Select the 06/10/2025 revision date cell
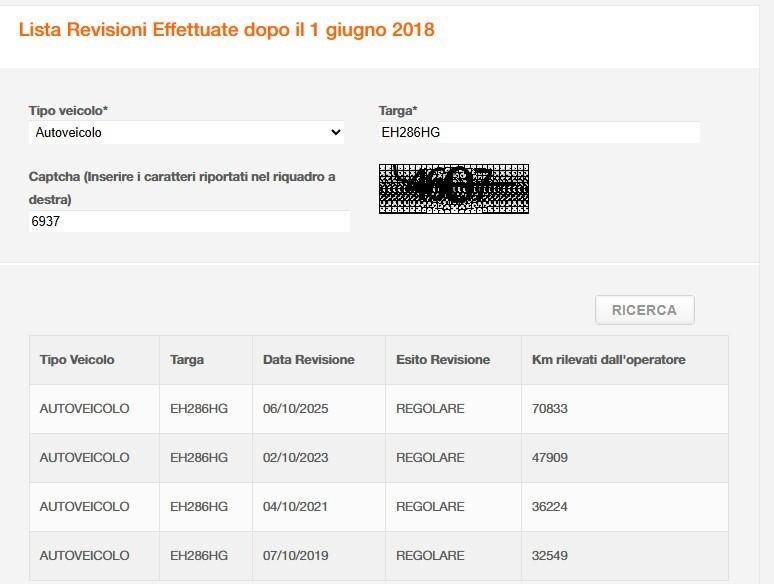This screenshot has width=774, height=584. pyautogui.click(x=295, y=408)
